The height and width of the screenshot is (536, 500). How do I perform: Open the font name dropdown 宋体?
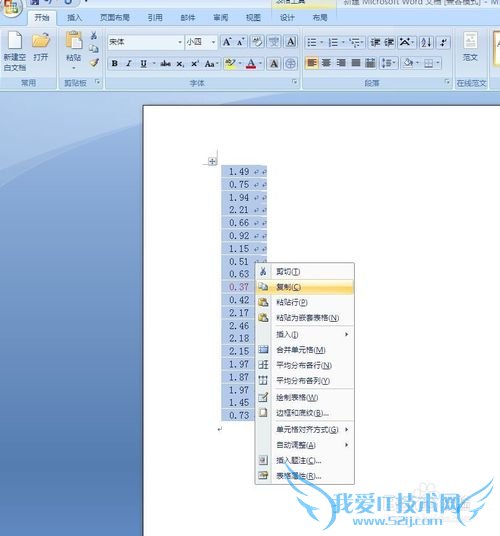click(x=180, y=42)
